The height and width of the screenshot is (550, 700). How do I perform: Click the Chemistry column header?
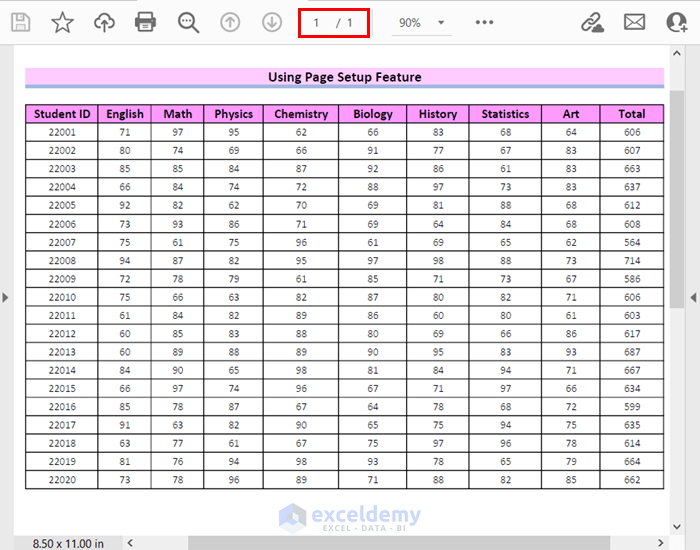tap(301, 114)
